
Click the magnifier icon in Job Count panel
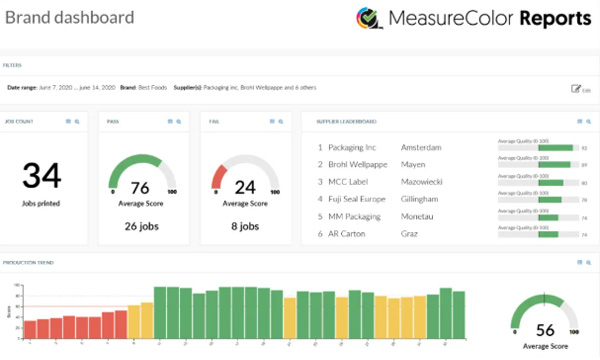tap(77, 122)
